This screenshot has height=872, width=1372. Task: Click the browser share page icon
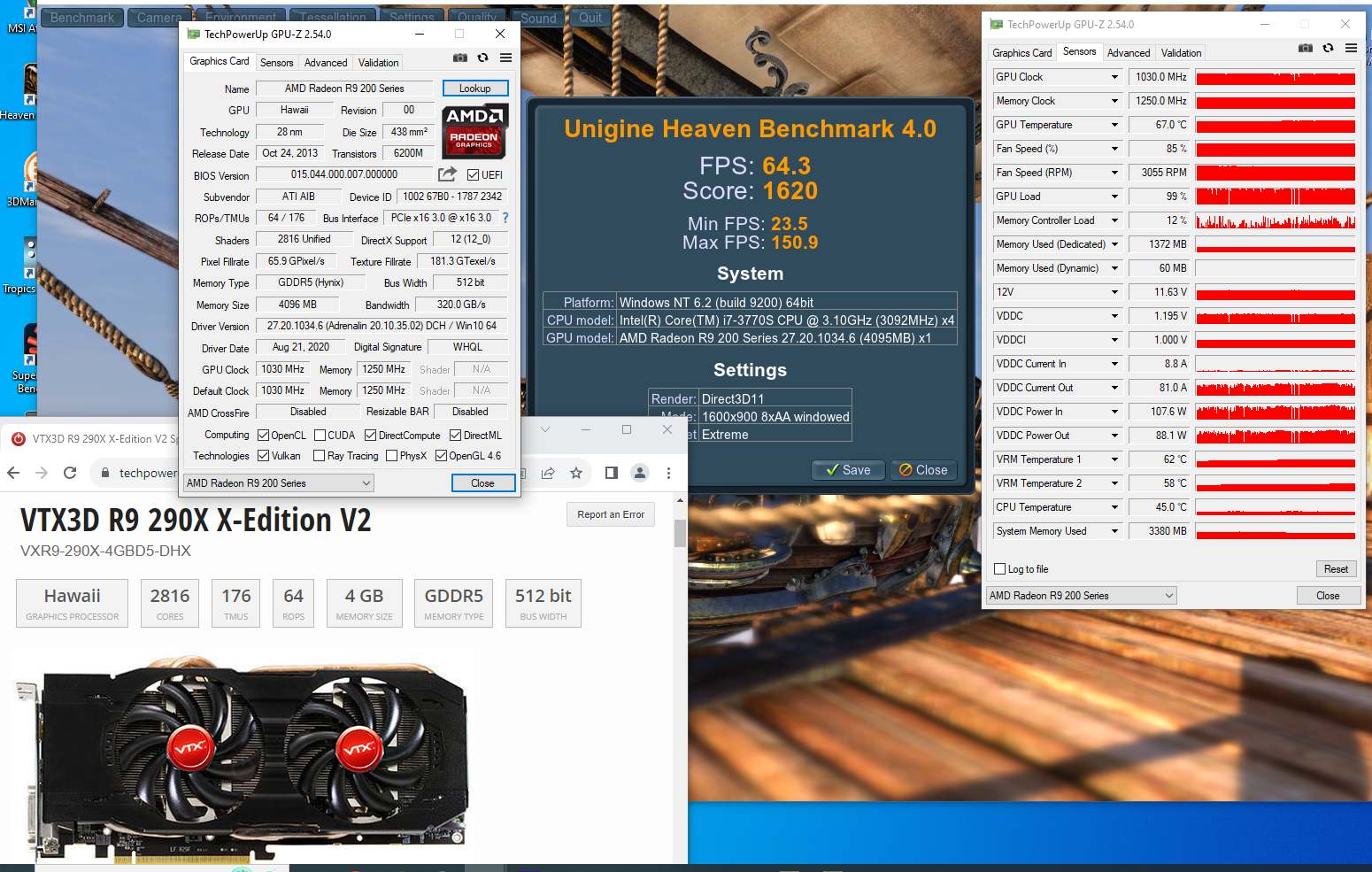point(548,473)
